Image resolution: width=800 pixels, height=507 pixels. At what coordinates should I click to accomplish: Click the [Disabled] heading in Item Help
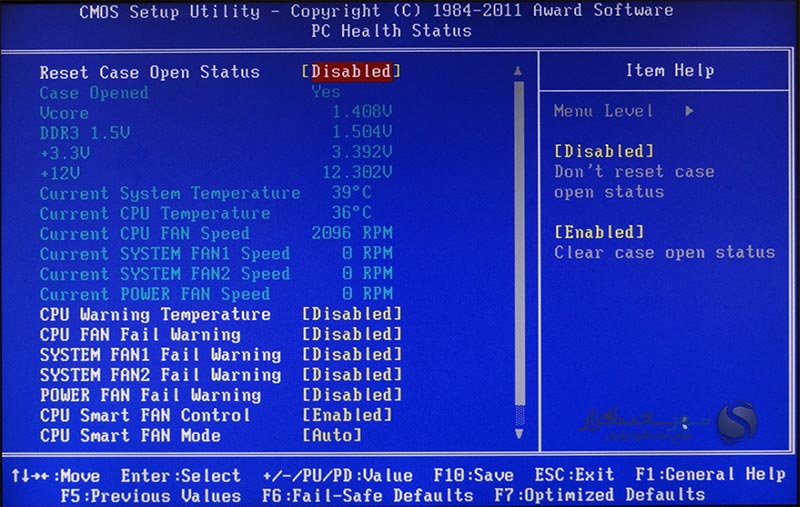pos(604,151)
